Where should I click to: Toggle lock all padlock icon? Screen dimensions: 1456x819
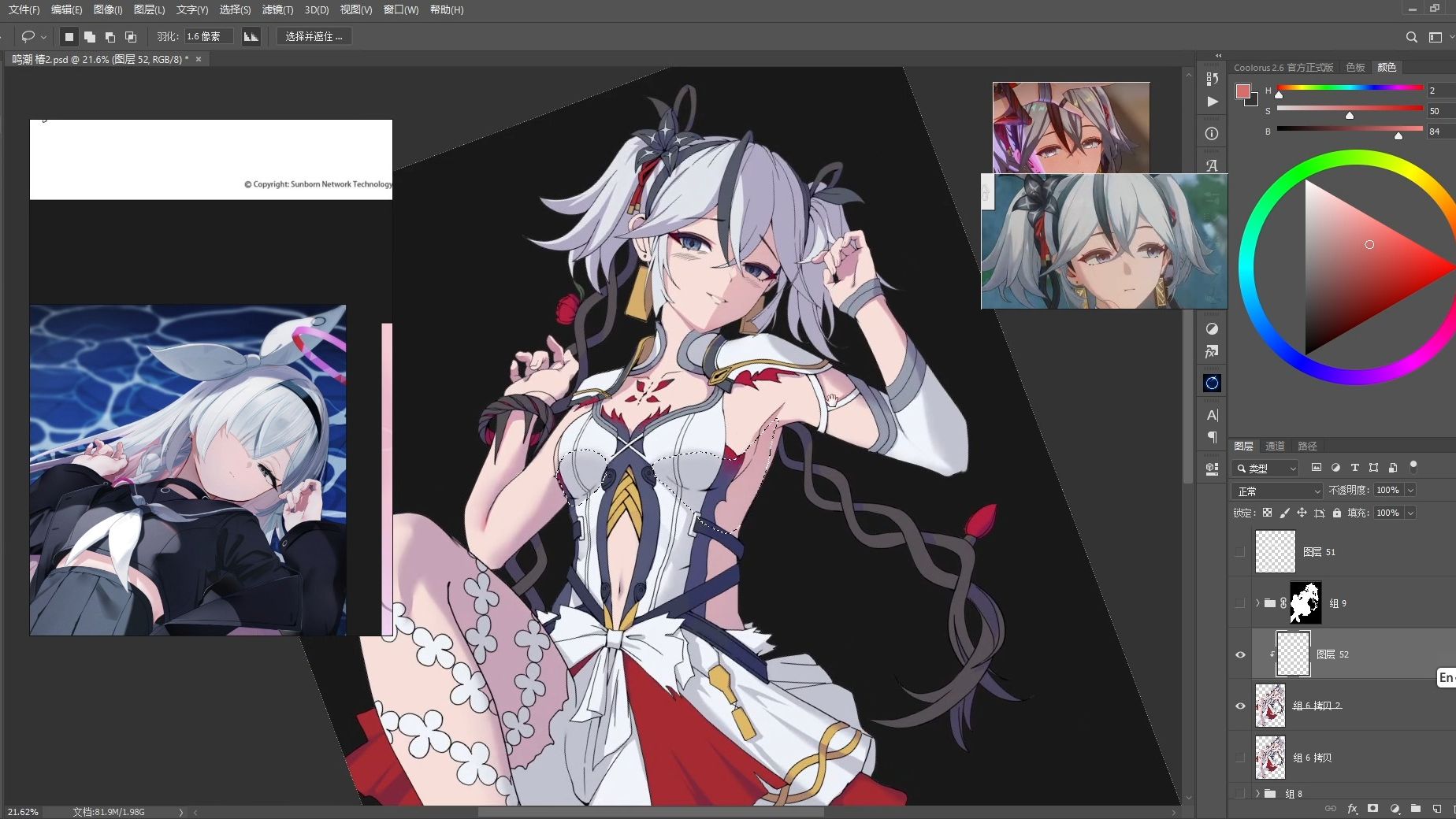(x=1336, y=513)
